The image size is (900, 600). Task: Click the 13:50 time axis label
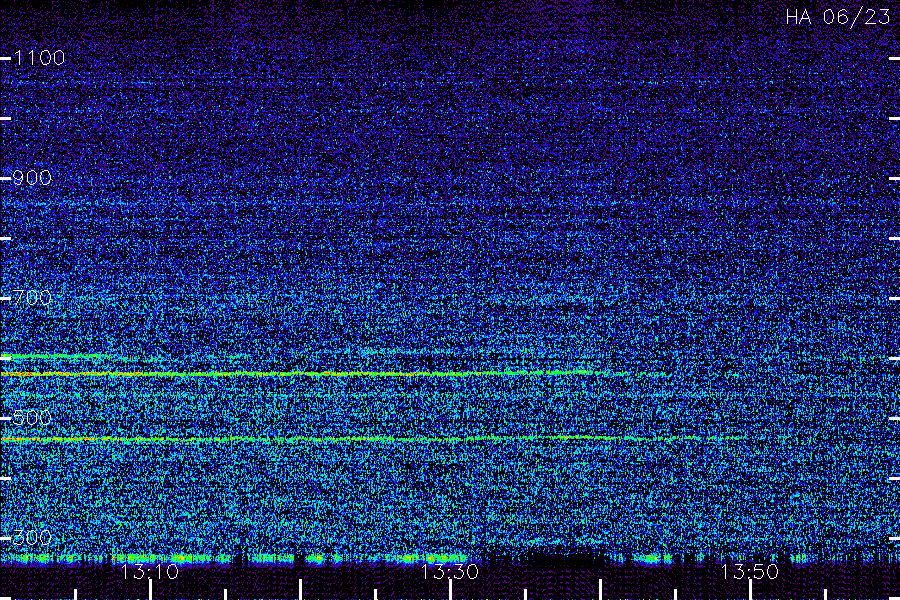pos(750,572)
